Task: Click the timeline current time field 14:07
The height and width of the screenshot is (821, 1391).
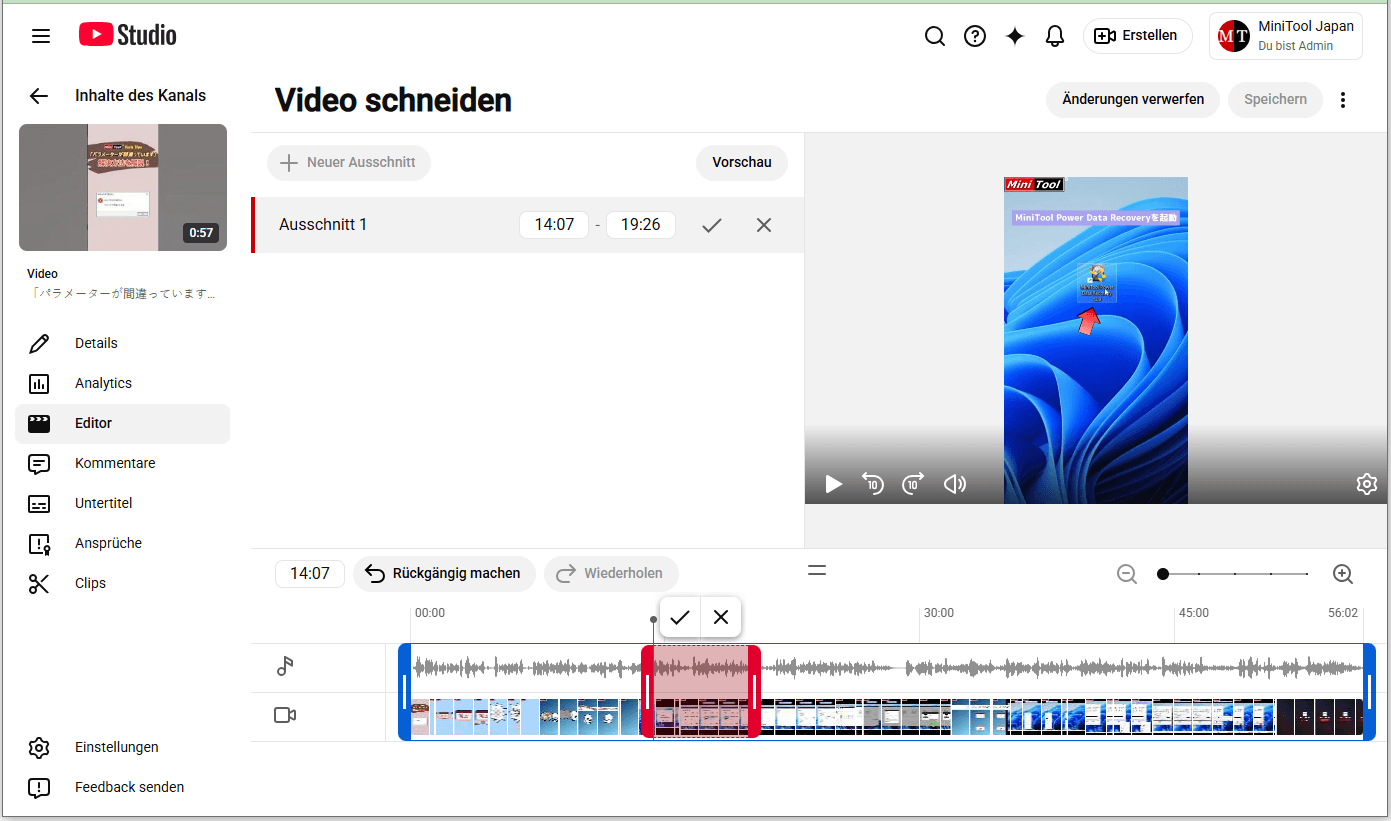Action: click(310, 574)
